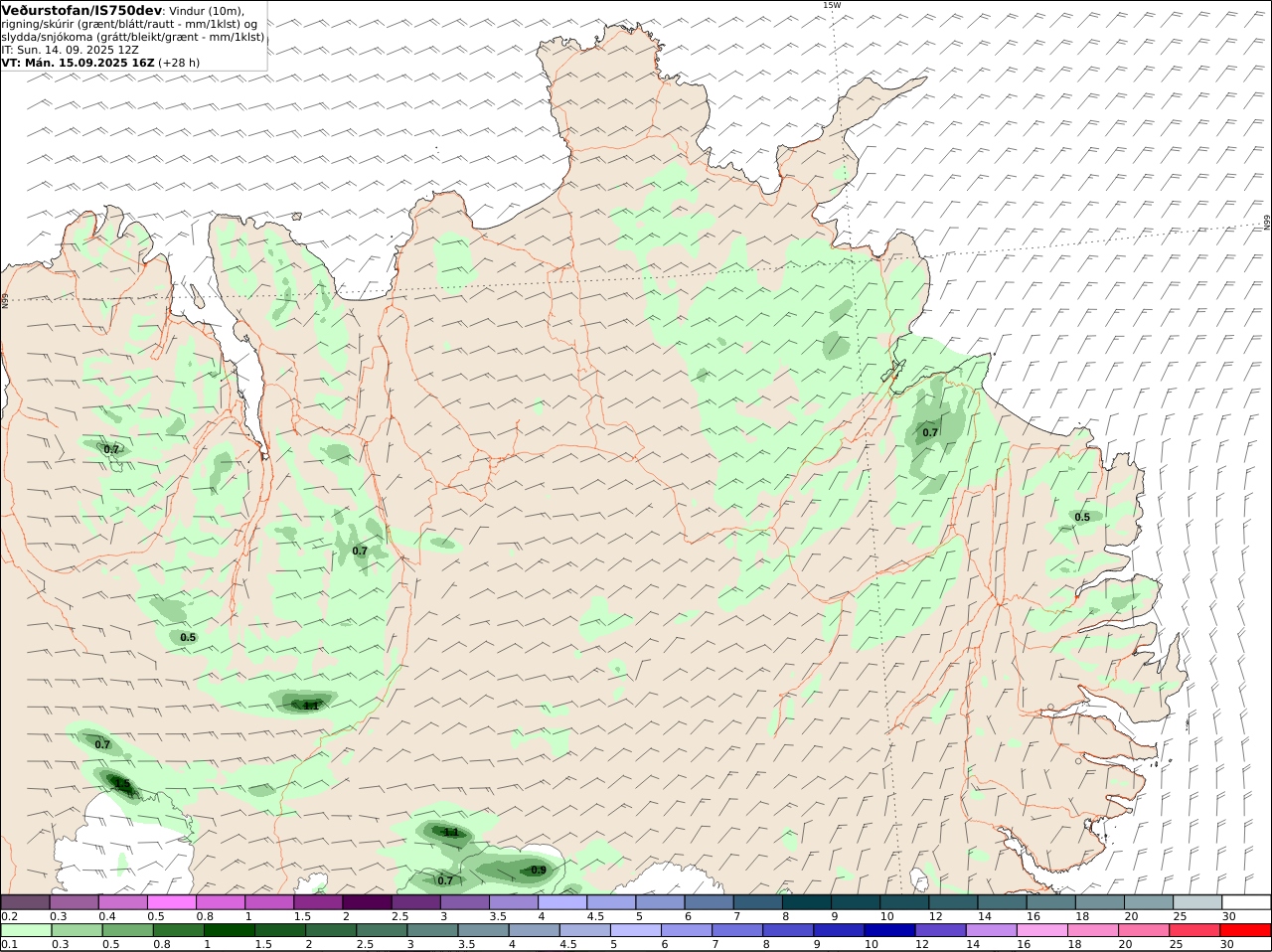Click grey-teal swatch between 16 and 18 in upper legend

(x=1051, y=901)
